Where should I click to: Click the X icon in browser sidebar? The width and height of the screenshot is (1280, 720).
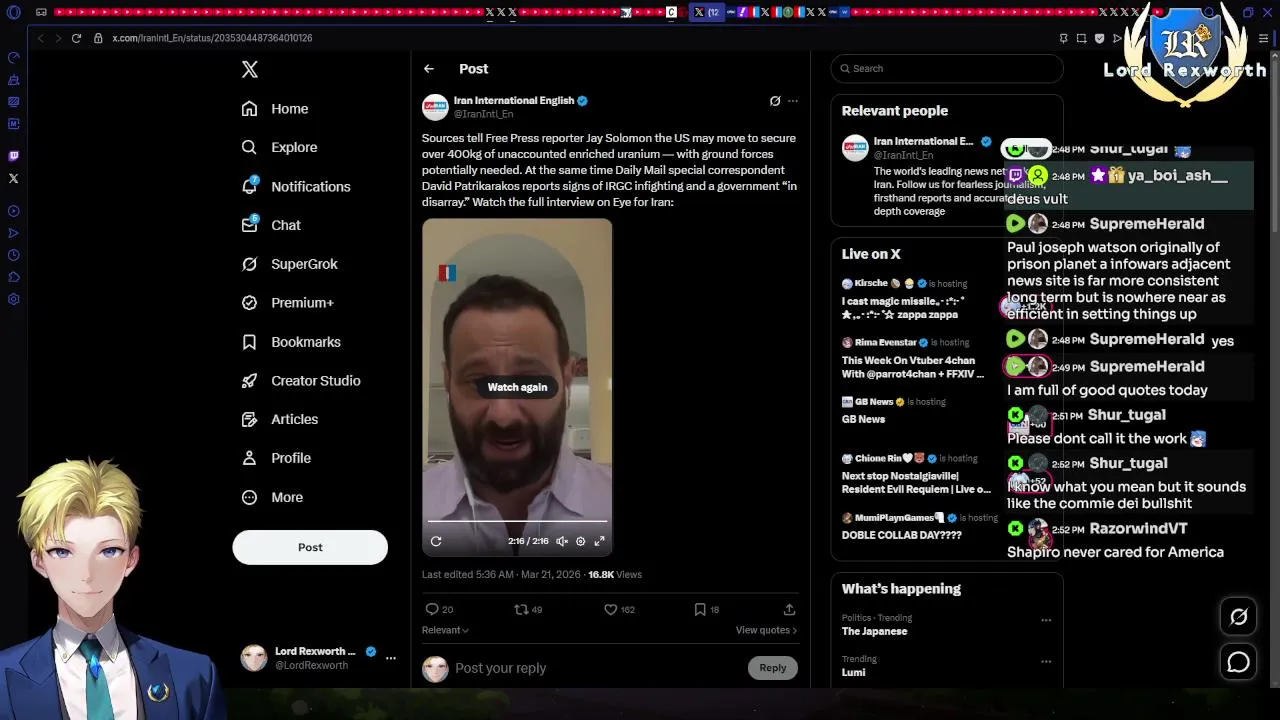pos(13,179)
